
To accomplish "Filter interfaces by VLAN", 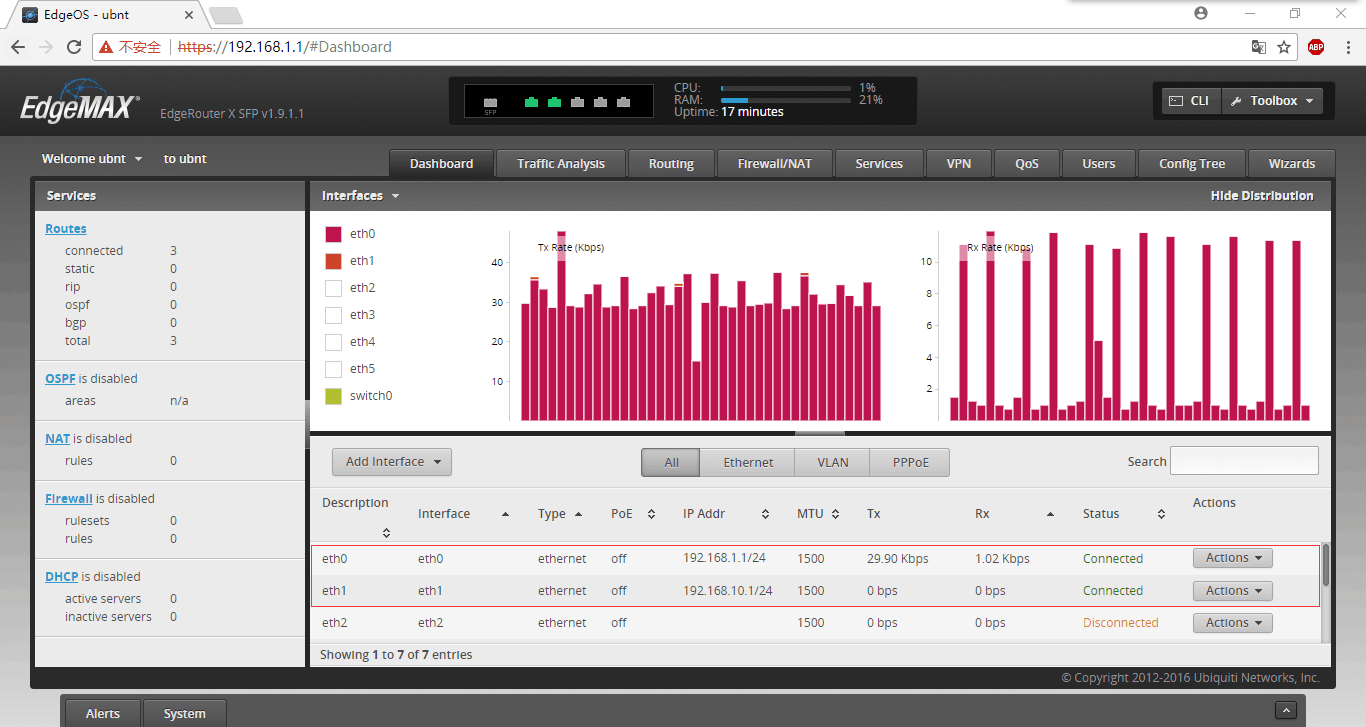I will (x=832, y=462).
